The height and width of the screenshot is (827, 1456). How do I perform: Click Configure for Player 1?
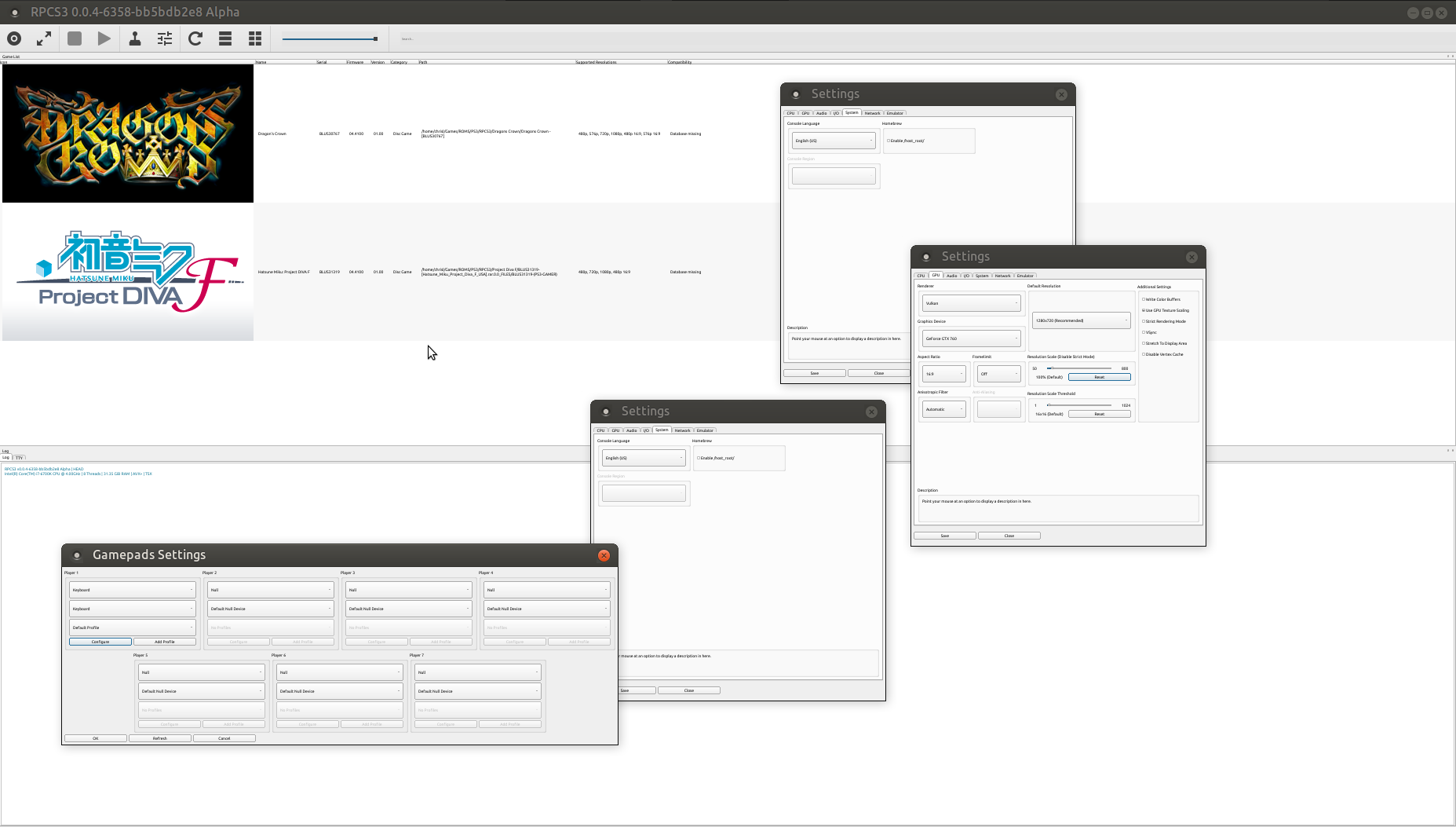[x=100, y=642]
